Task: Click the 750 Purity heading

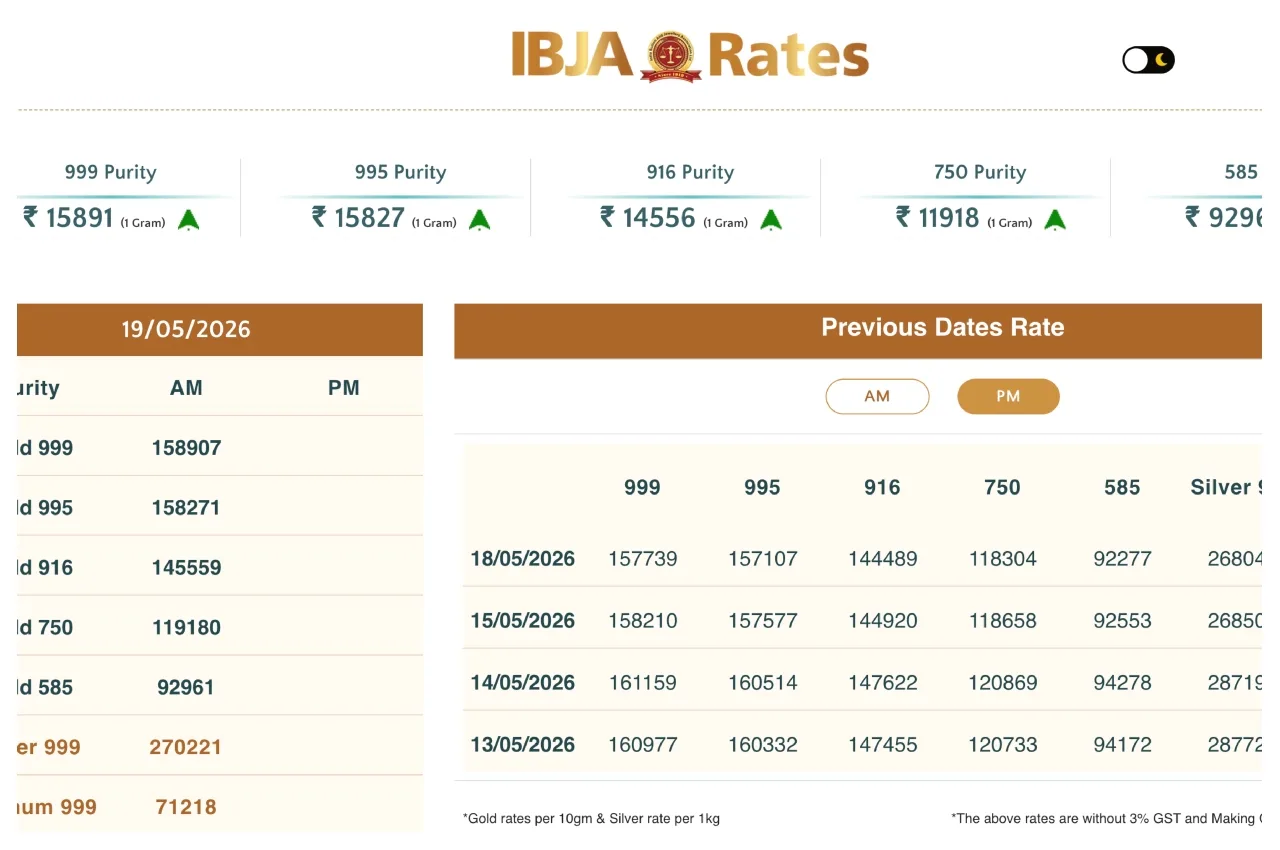Action: point(980,172)
